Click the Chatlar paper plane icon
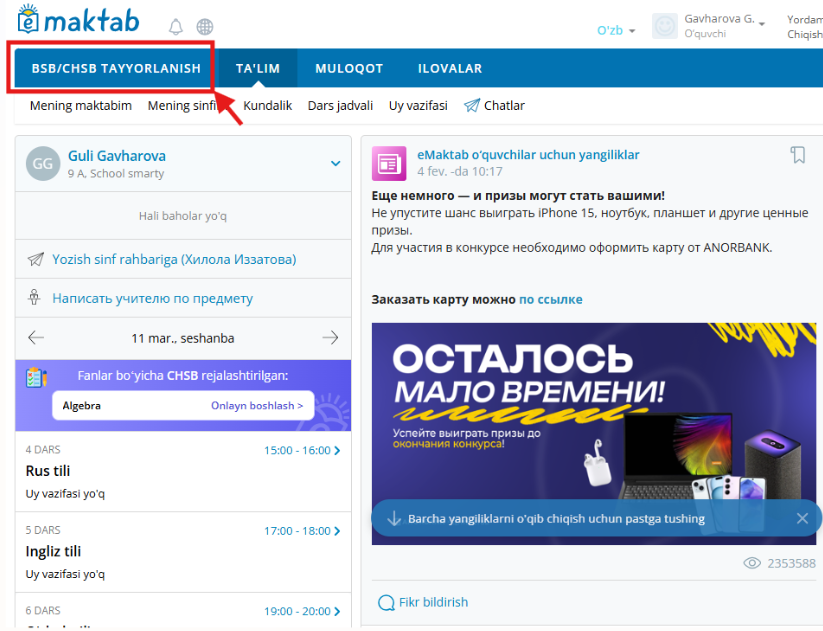Viewport: 823px width, 631px height. coord(472,105)
